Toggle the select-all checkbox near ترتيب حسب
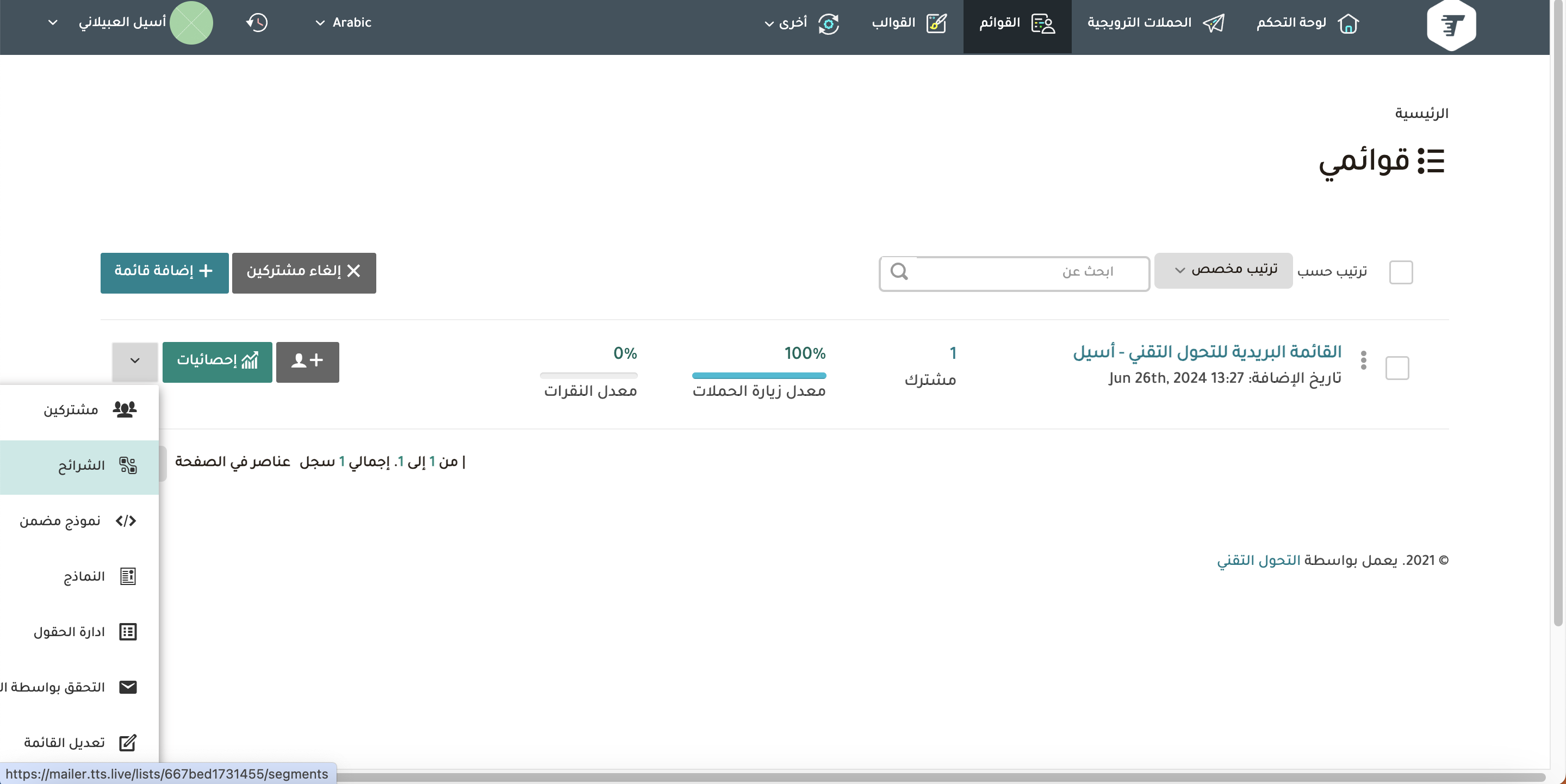Screen dimensions: 1566x784 [1401, 272]
